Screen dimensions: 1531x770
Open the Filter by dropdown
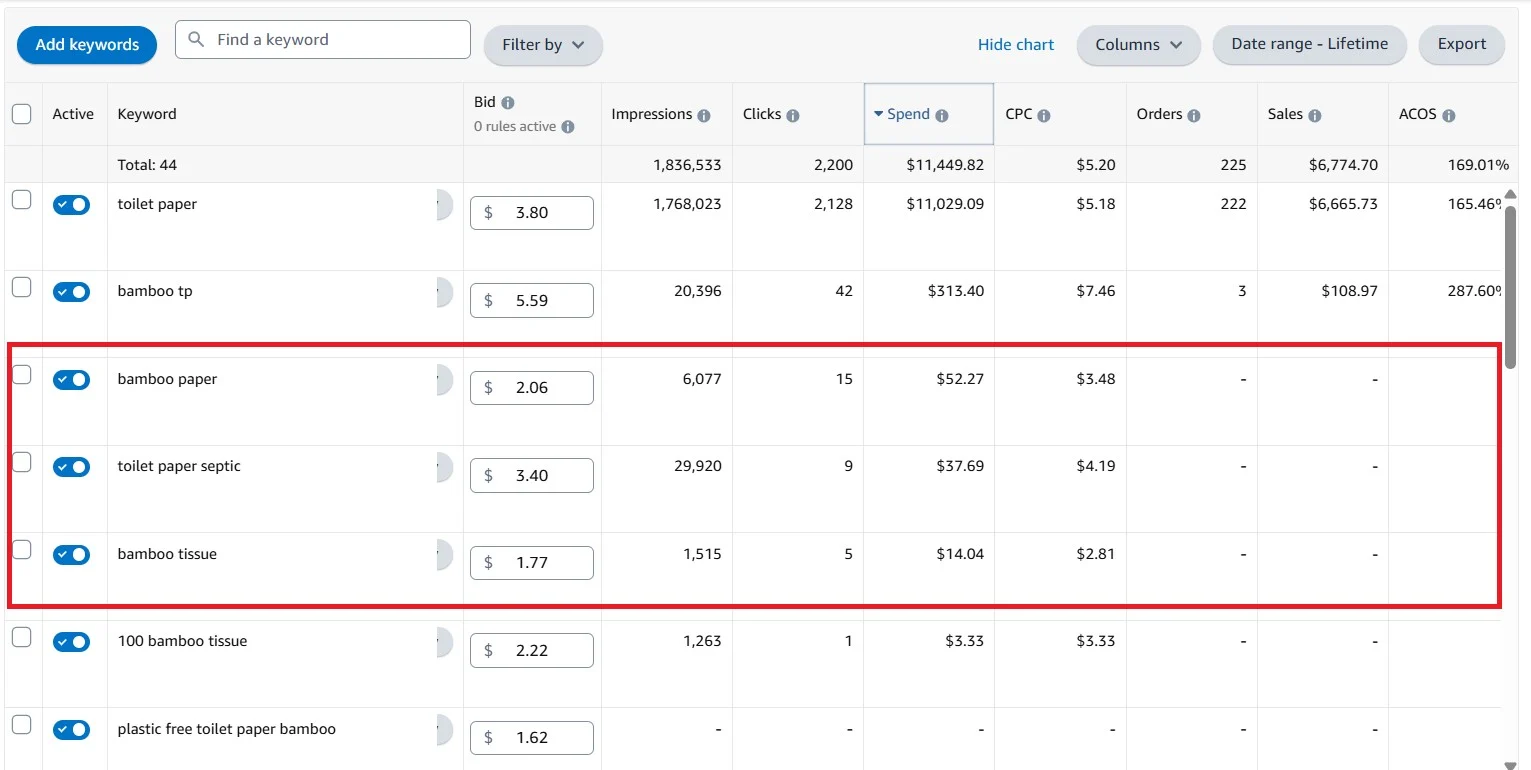(x=543, y=45)
